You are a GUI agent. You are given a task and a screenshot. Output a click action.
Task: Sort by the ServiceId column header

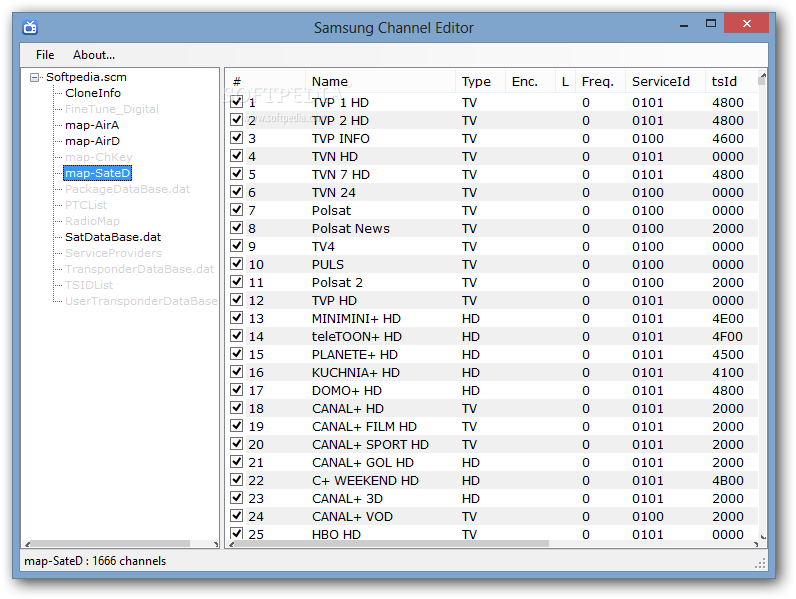pos(665,81)
